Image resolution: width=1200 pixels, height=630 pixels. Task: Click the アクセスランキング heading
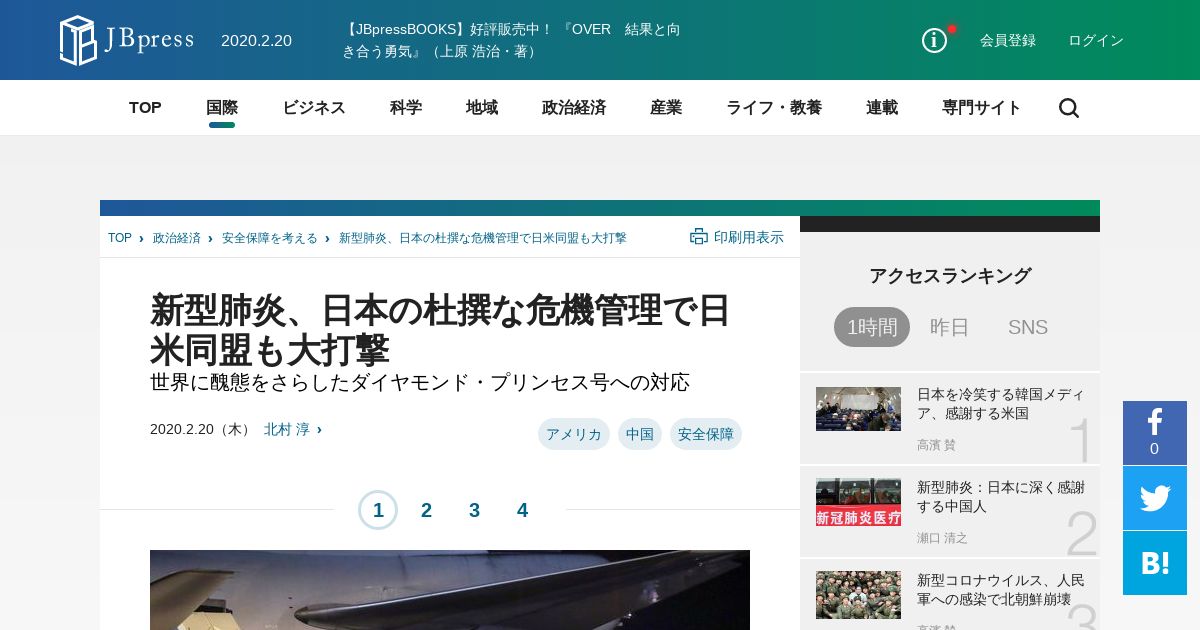(x=950, y=276)
